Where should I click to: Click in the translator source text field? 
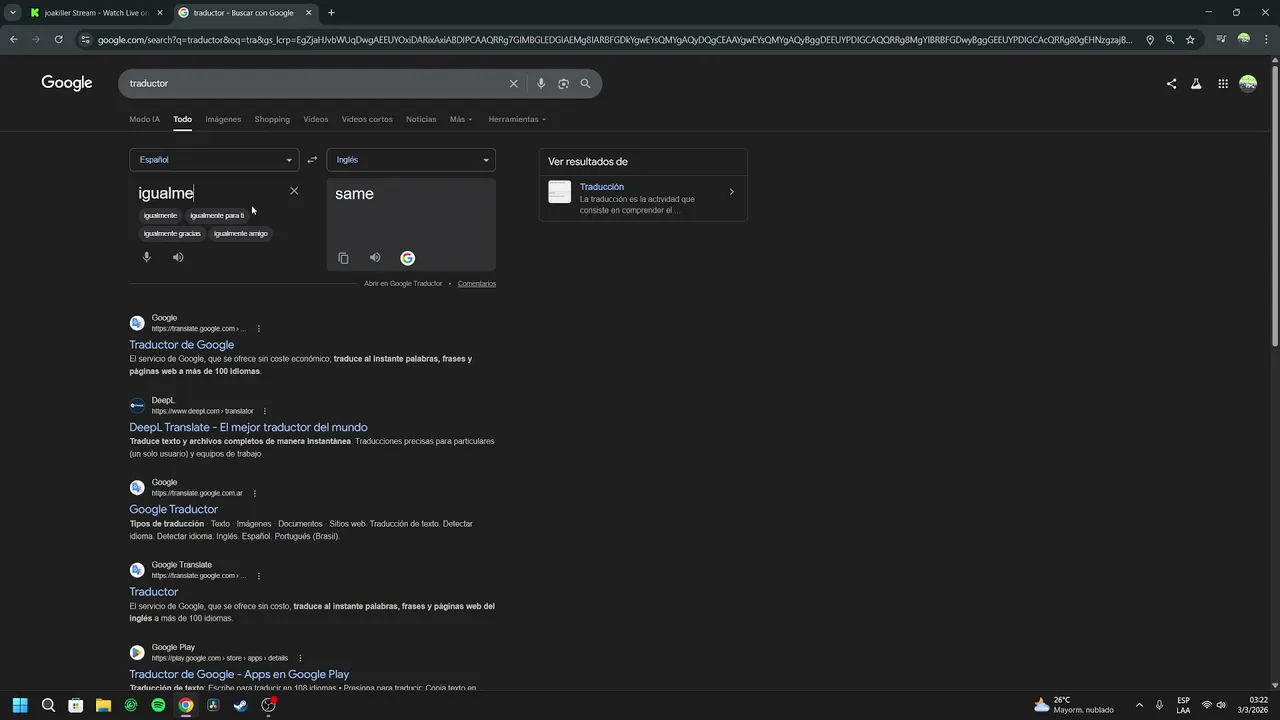pyautogui.click(x=210, y=193)
